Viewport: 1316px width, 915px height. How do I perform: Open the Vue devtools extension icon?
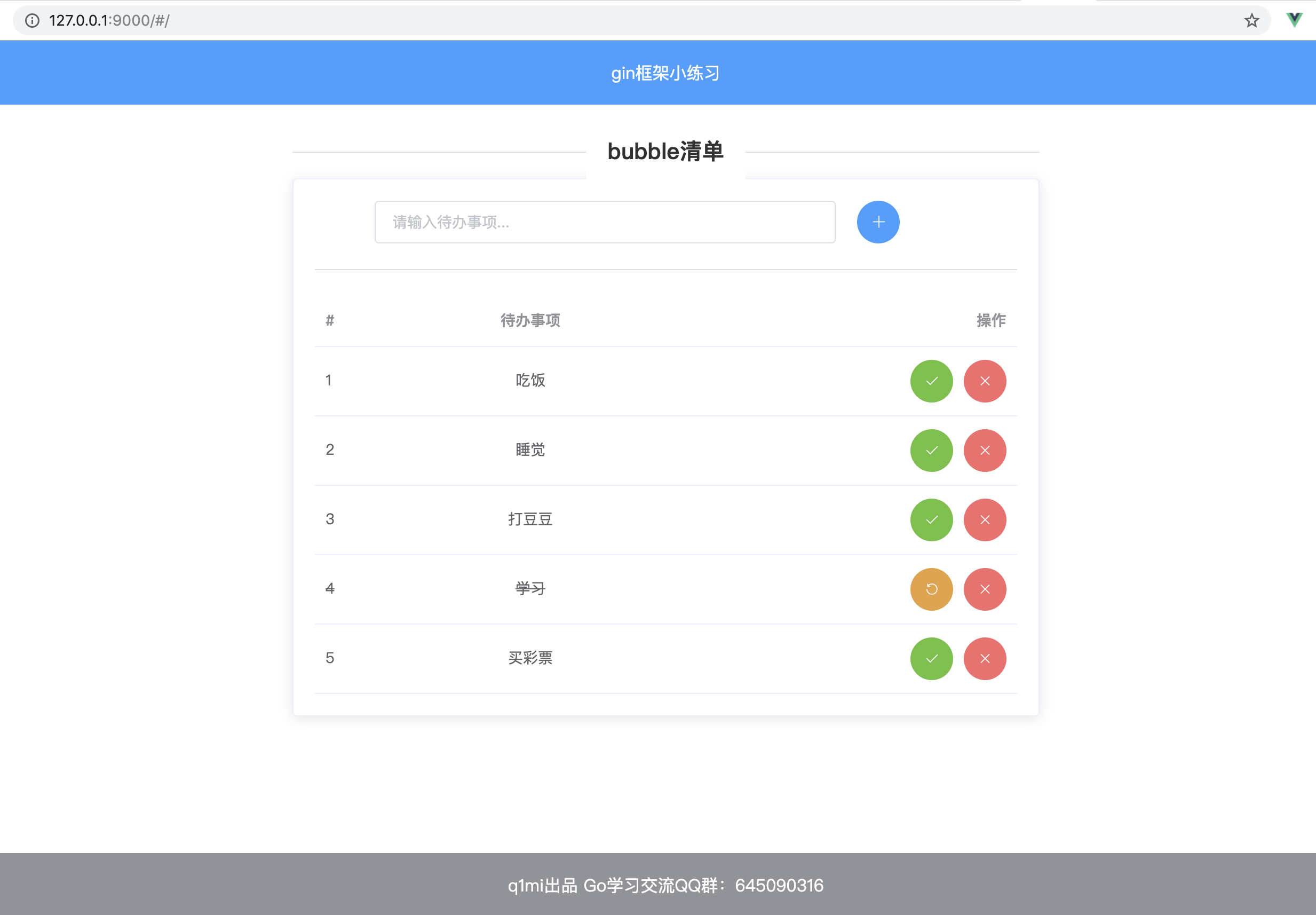(x=1294, y=20)
